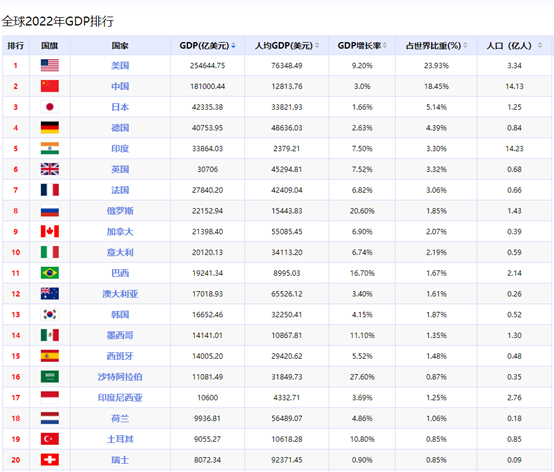Open the 日本 country link
The height and width of the screenshot is (472, 554).
120,107
